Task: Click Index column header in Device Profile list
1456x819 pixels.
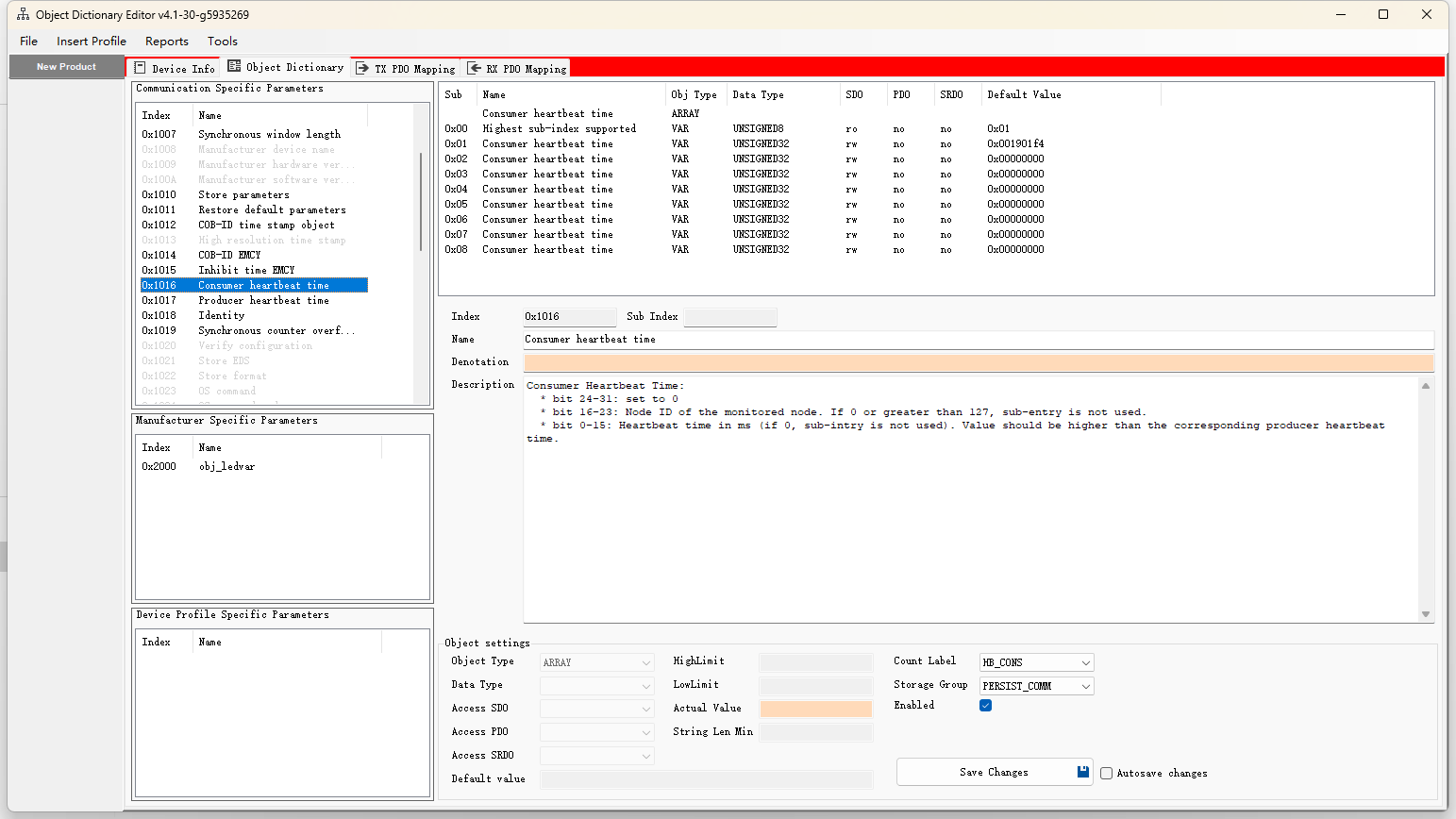Action: tap(164, 642)
